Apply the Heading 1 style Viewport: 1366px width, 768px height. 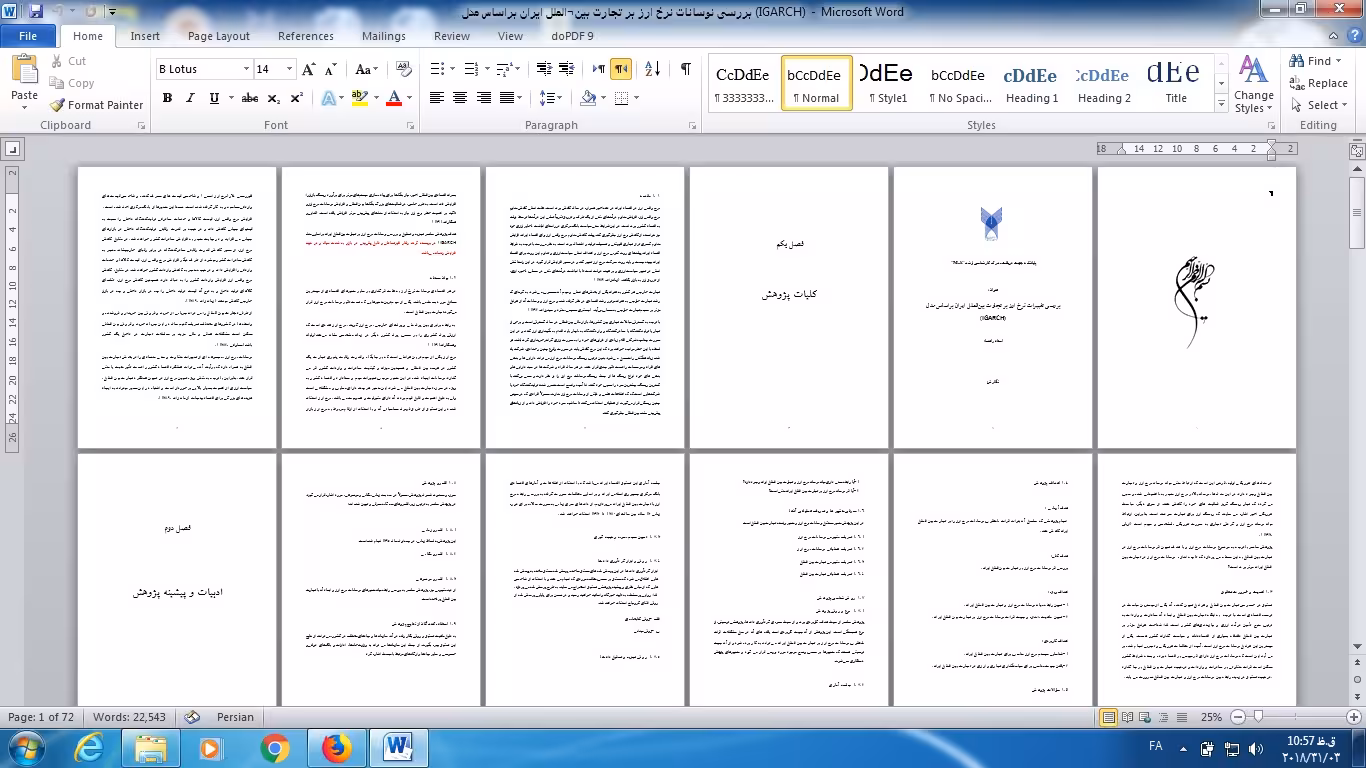point(1031,84)
